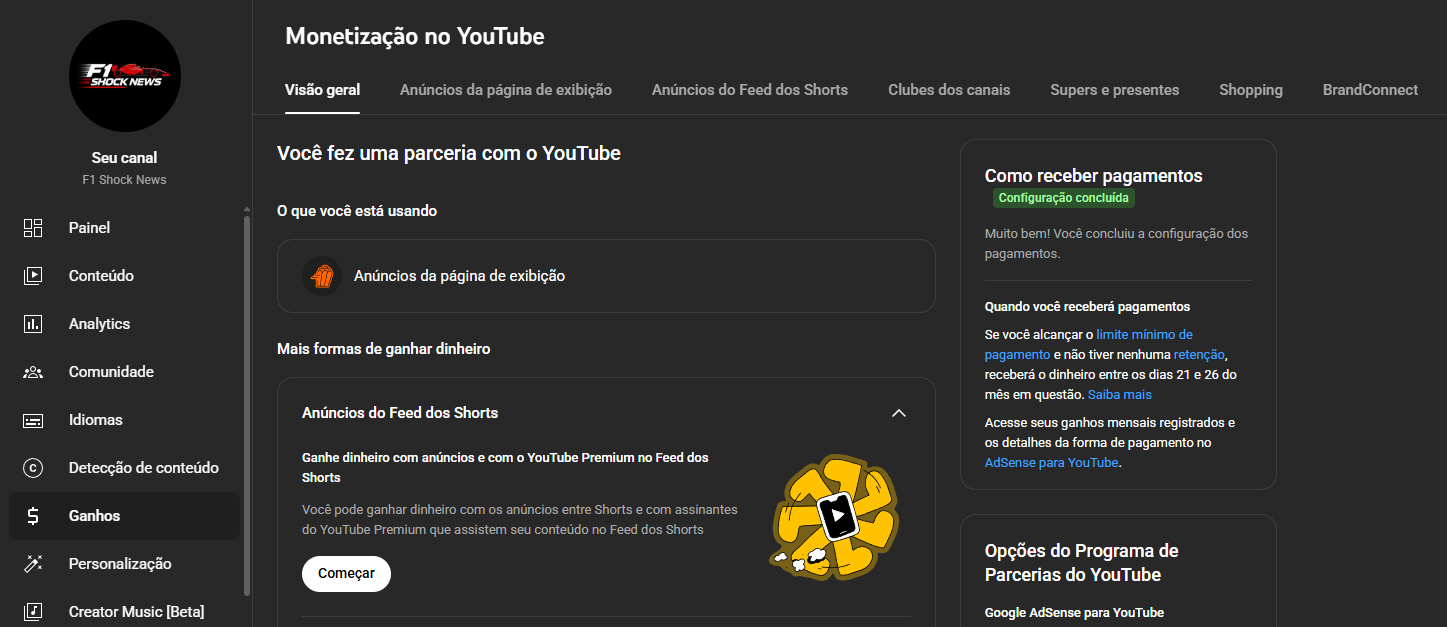Collapse the Anúncios do Feed dos Shorts section
Viewport: 1447px width, 627px height.
click(x=898, y=413)
